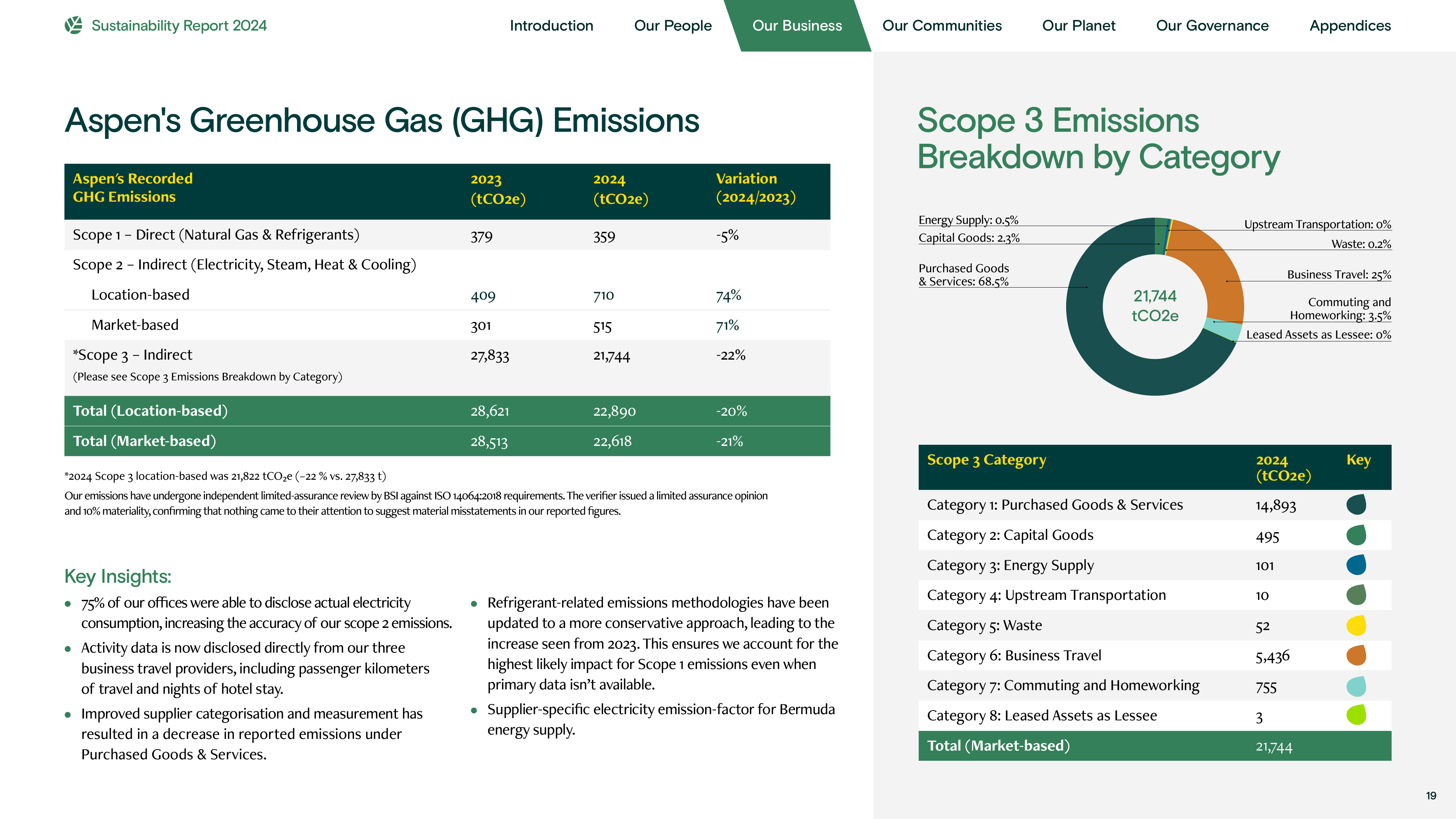Click the Aspen leaf logo icon
This screenshot has width=1456, height=819.
click(74, 25)
